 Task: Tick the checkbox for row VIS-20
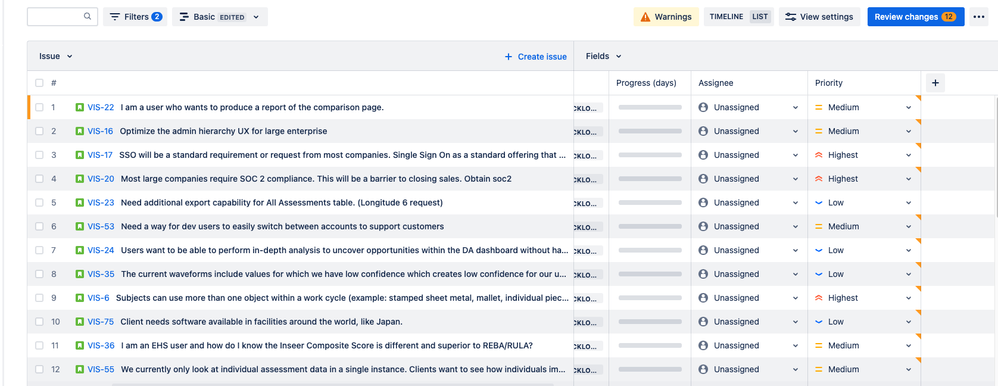coord(39,179)
